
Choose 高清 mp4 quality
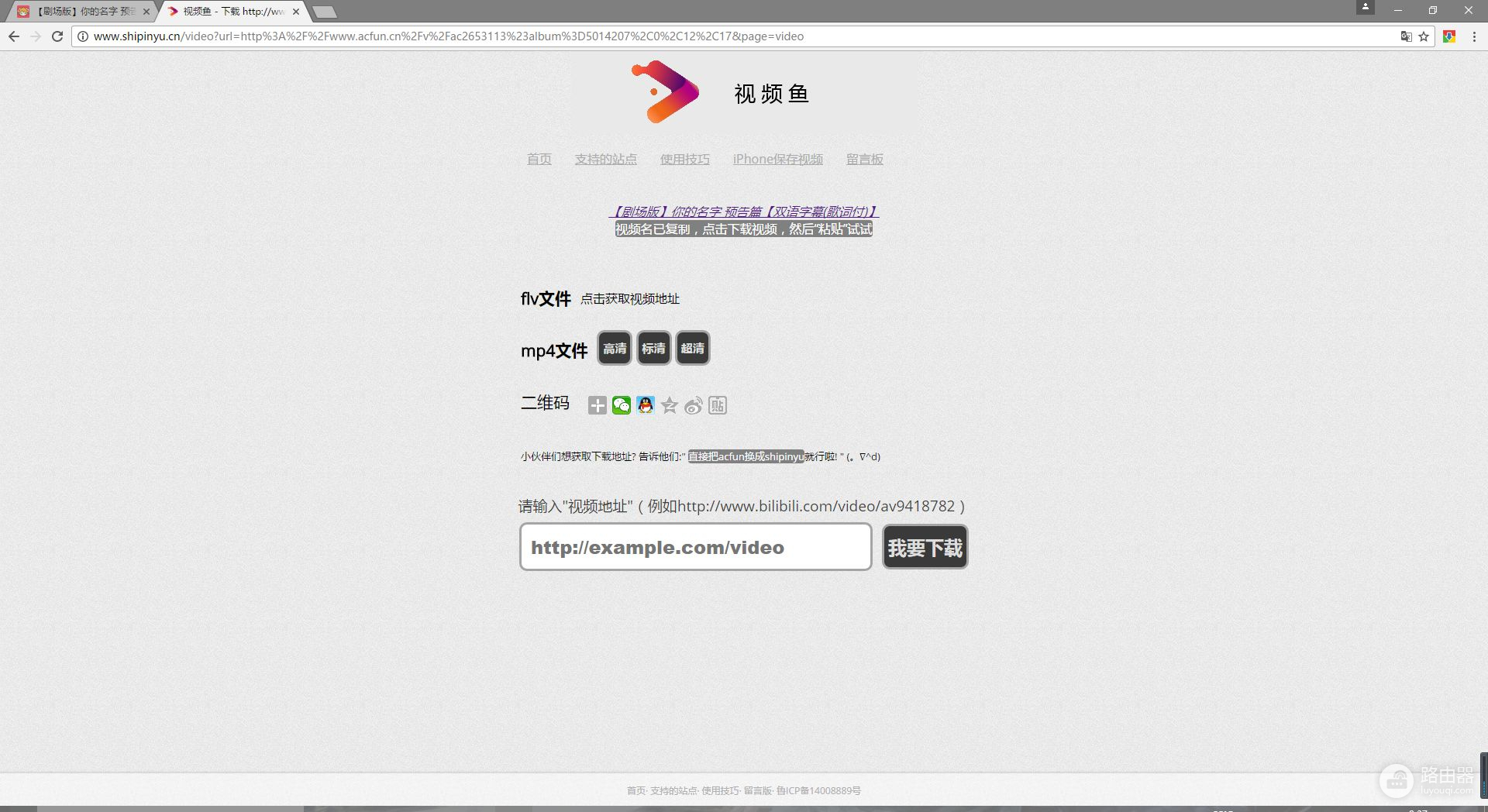pyautogui.click(x=615, y=349)
